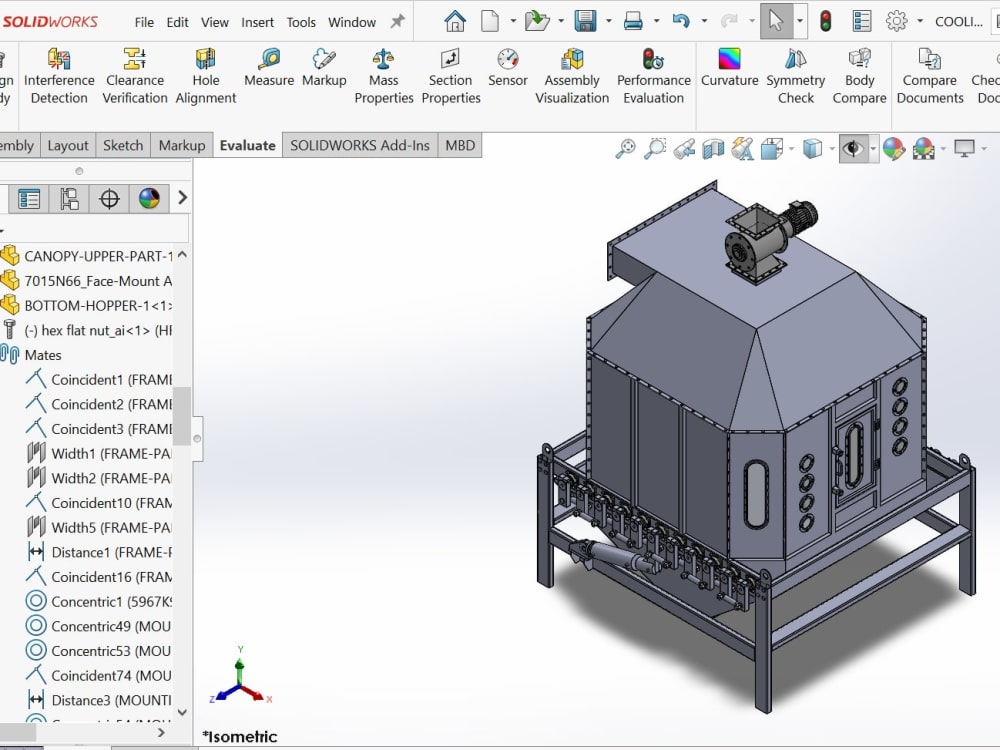Open dropdown next to New document

pyautogui.click(x=513, y=21)
